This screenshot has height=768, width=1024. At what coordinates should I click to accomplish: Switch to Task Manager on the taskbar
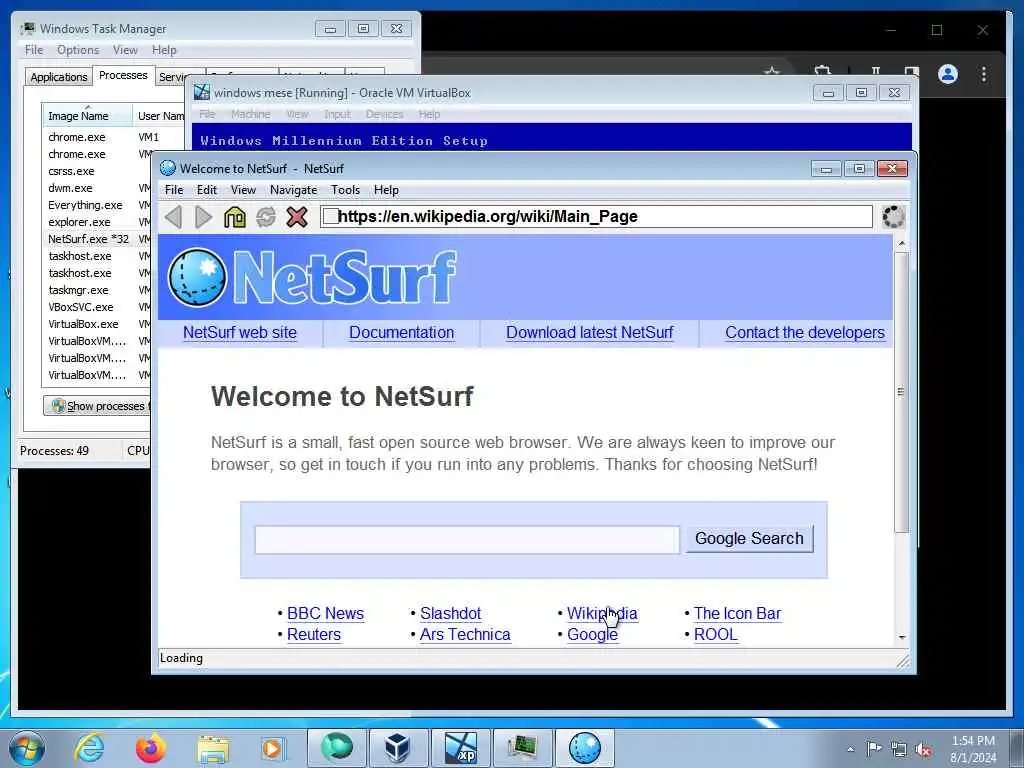tap(522, 748)
